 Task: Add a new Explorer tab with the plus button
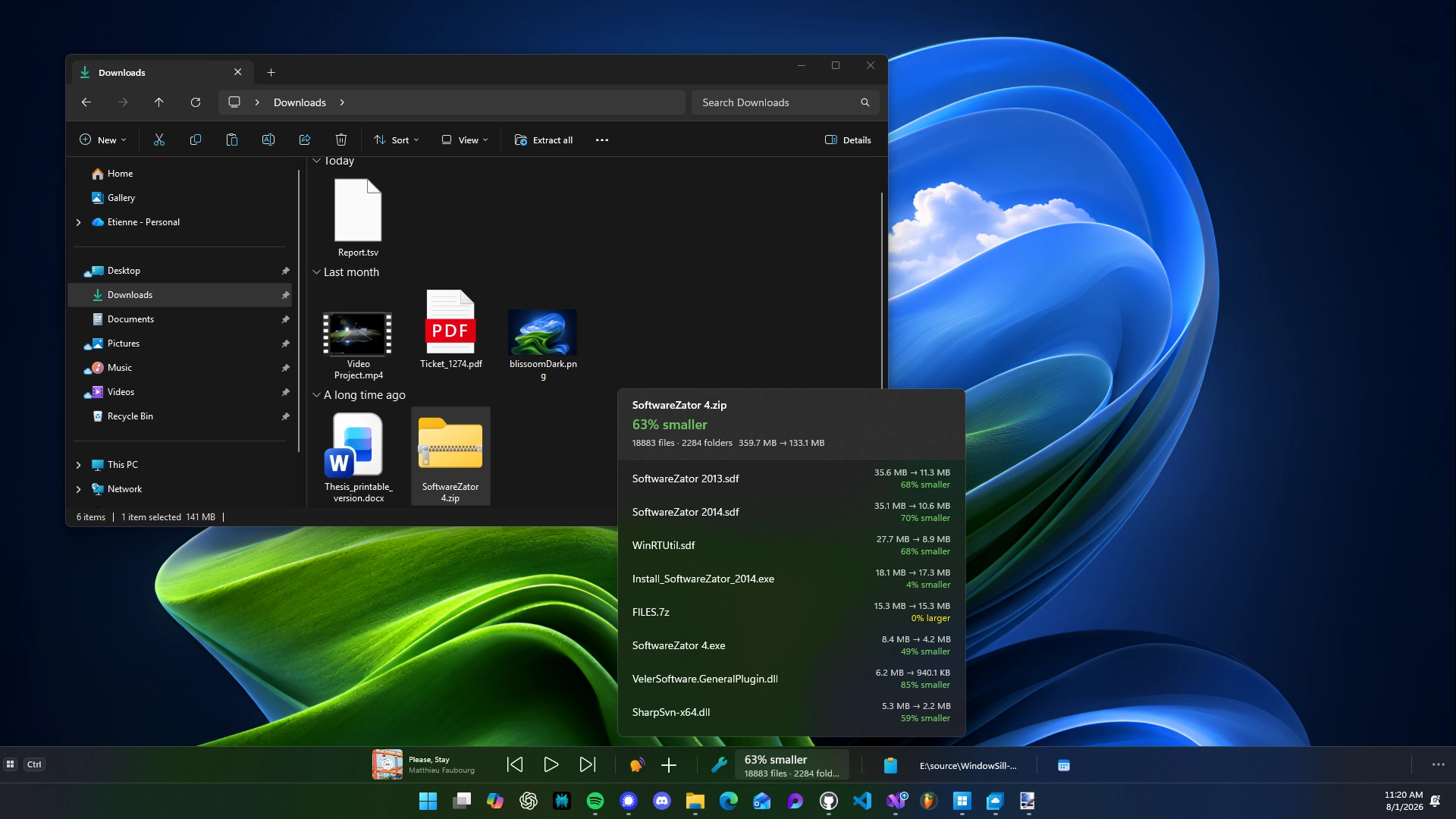(x=271, y=73)
